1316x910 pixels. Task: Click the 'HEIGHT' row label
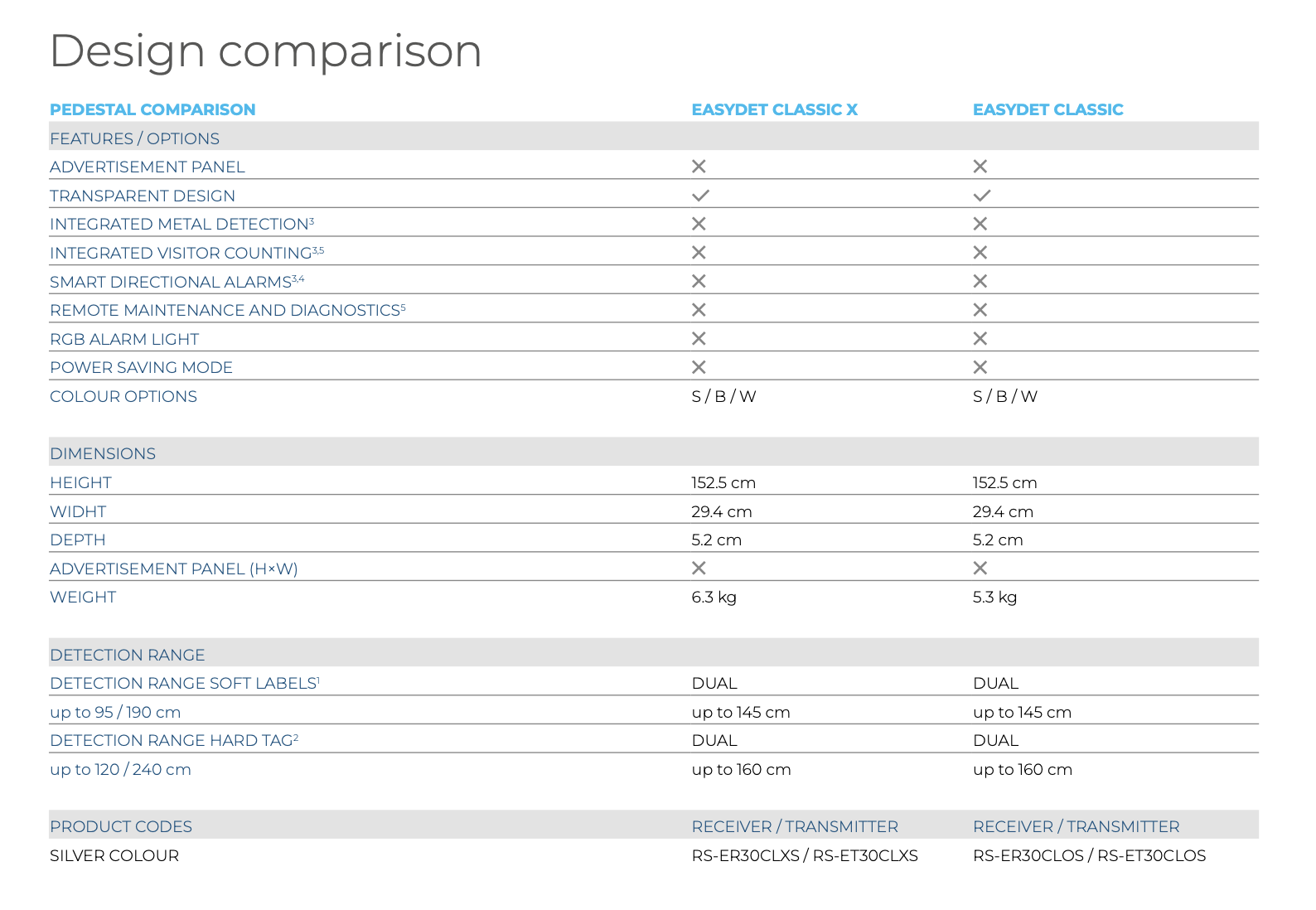coord(80,482)
